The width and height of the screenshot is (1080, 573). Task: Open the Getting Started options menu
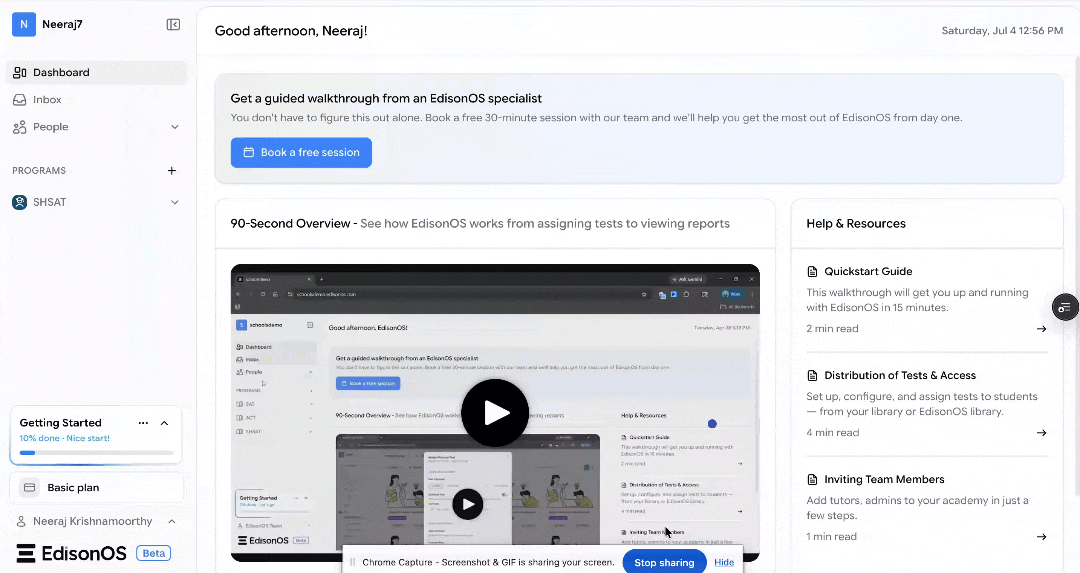tap(143, 423)
